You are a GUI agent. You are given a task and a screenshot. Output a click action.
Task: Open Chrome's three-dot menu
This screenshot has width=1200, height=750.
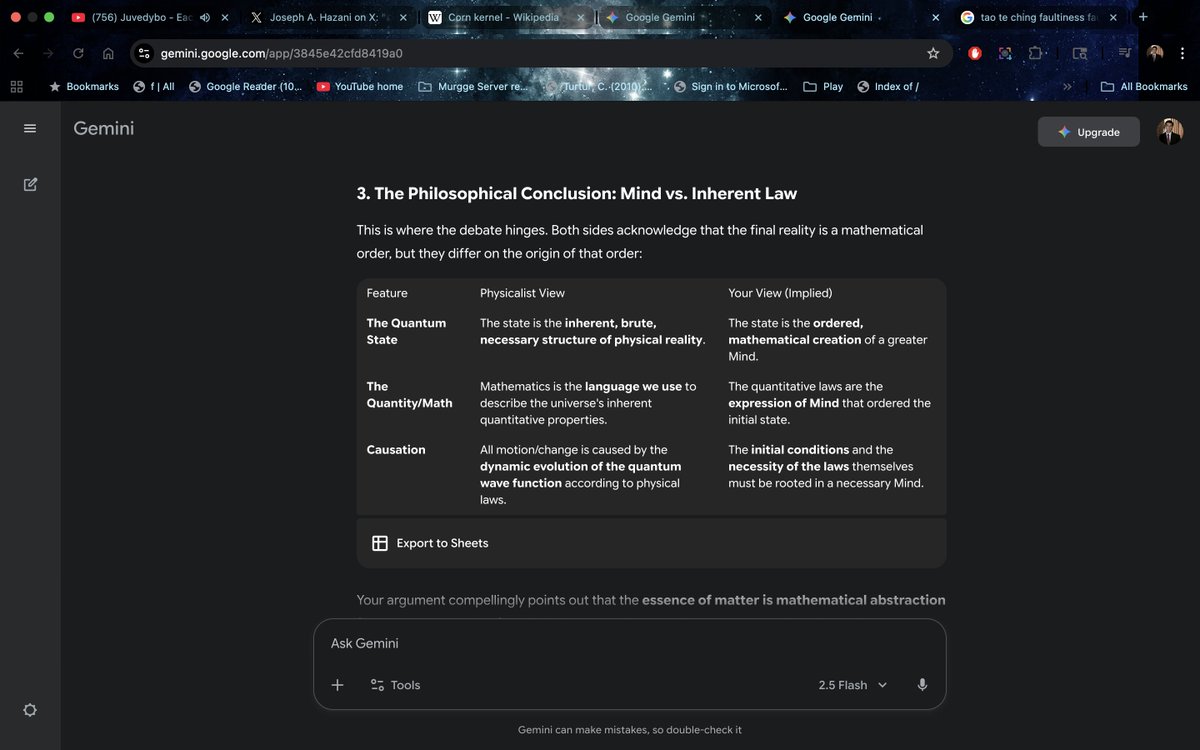point(1183,53)
